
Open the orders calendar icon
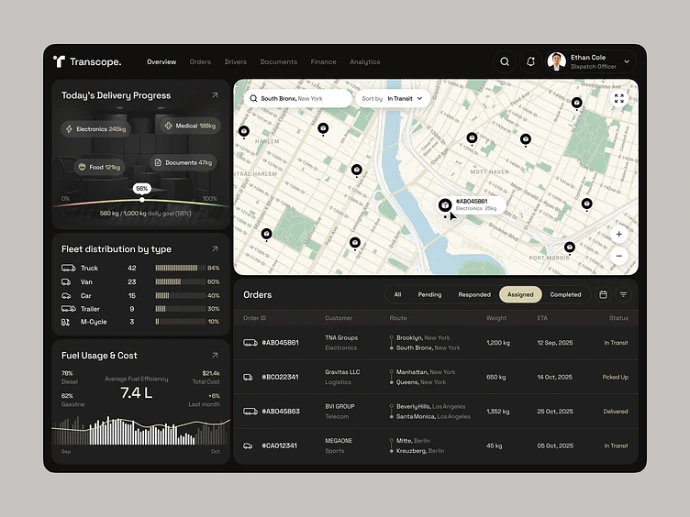click(603, 295)
